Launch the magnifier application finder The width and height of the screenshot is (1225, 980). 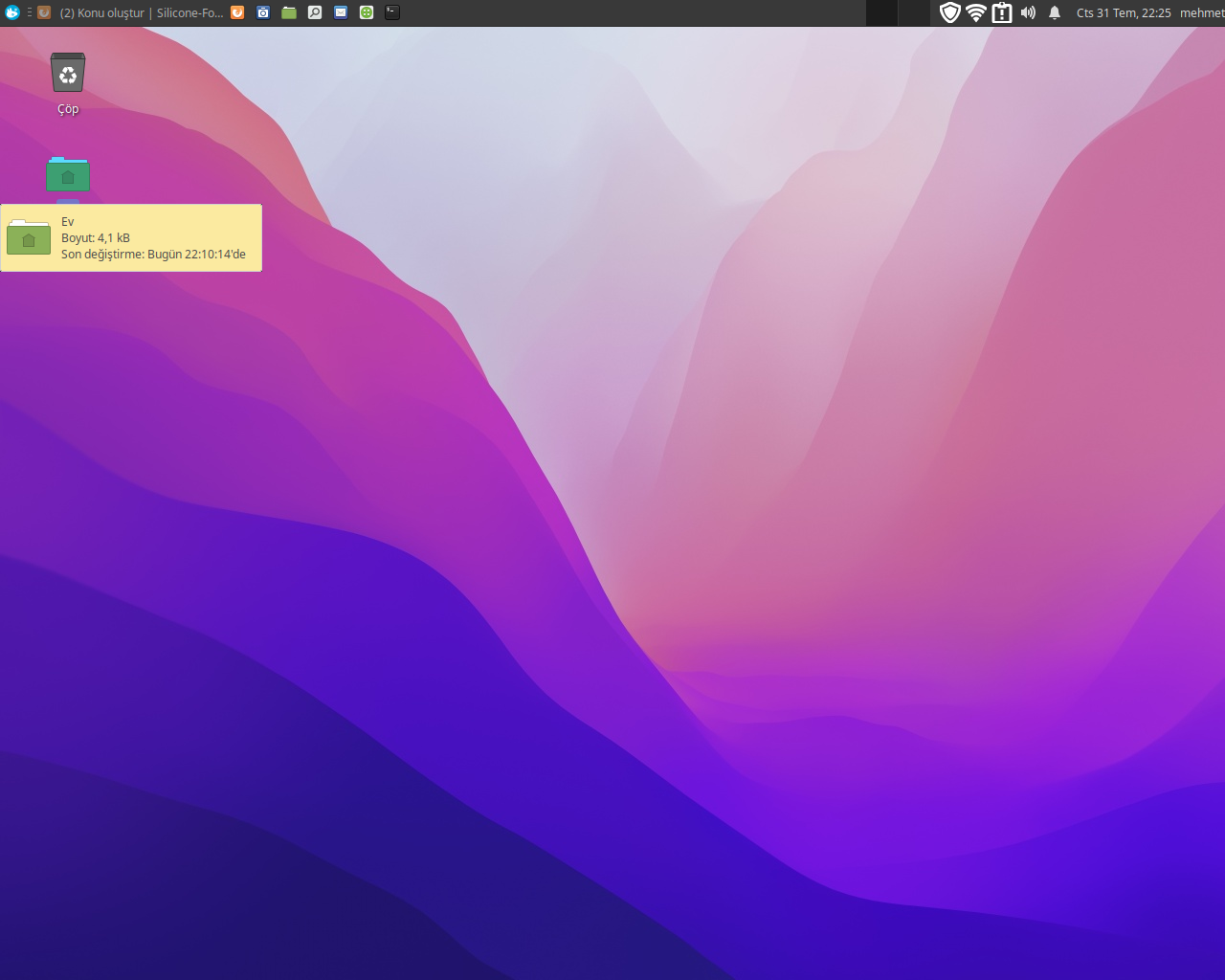tap(315, 12)
